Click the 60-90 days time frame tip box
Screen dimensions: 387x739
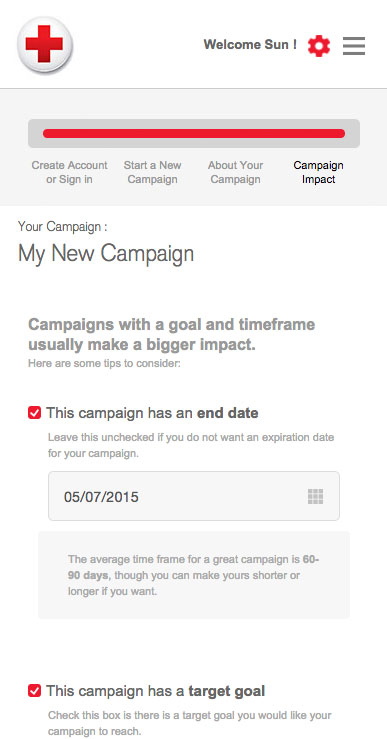click(194, 575)
